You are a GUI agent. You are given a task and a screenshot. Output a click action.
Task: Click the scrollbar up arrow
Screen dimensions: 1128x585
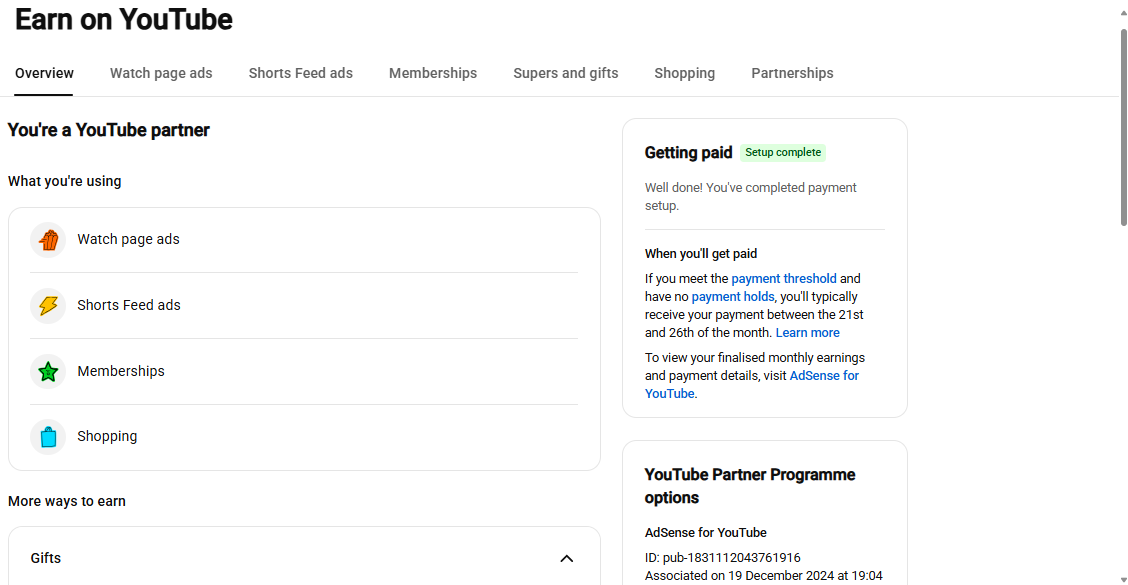[x=1123, y=13]
